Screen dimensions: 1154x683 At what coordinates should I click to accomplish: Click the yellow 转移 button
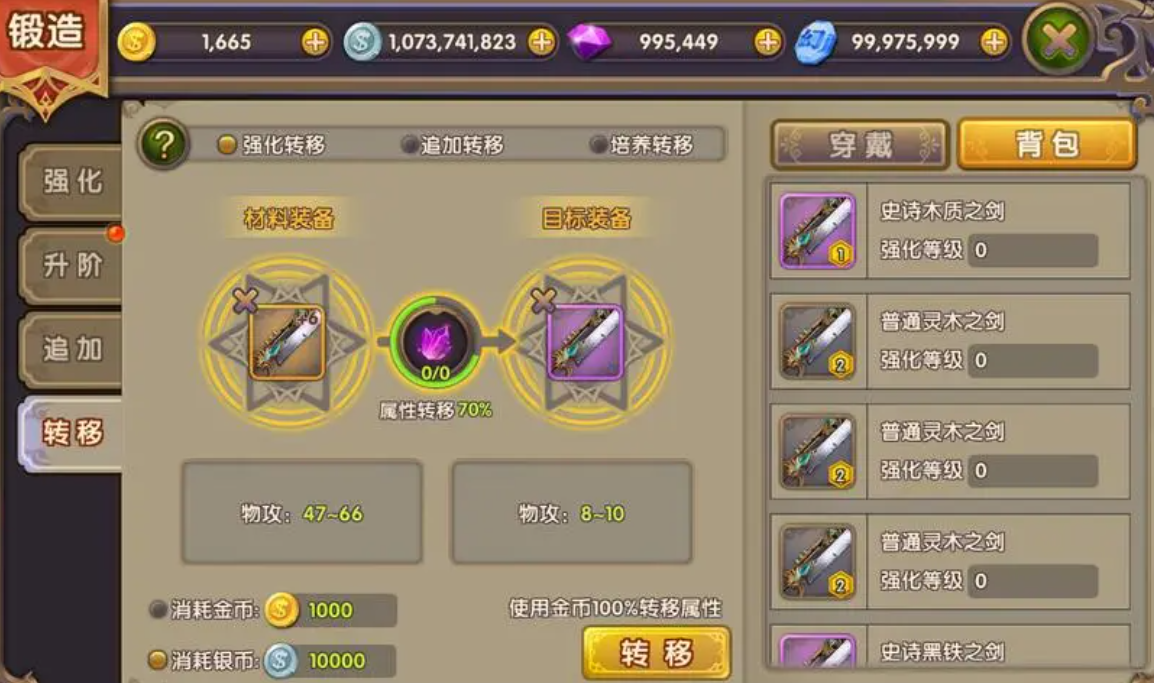[656, 653]
